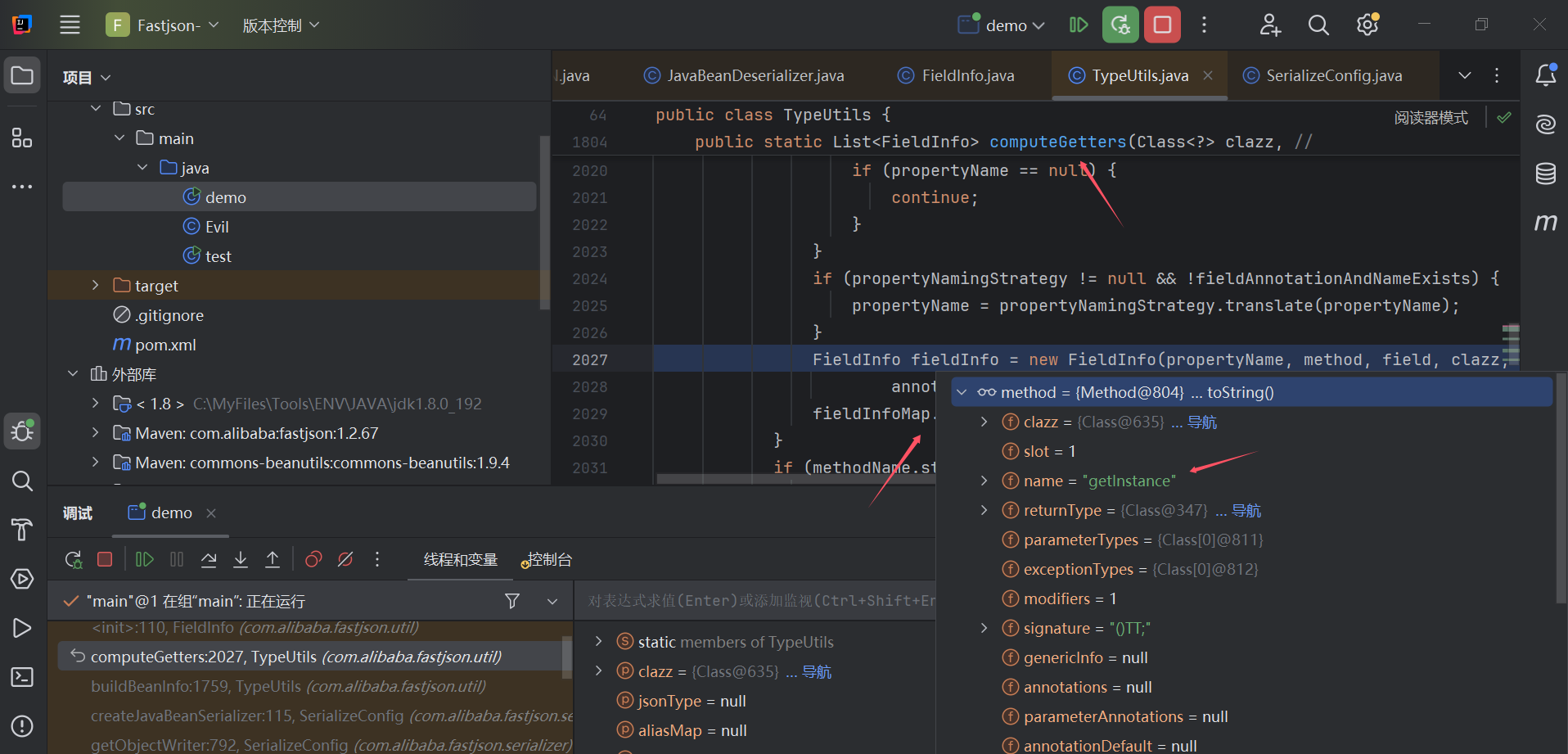This screenshot has width=1568, height=754.
Task: Navigate to clazz in variables pane
Action: pos(817,672)
